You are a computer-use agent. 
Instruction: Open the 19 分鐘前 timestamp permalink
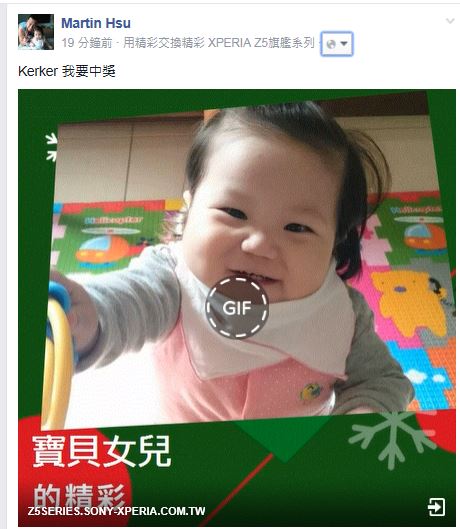tap(87, 43)
